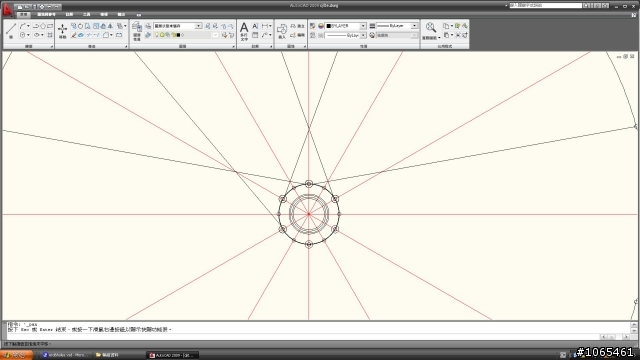Image resolution: width=640 pixels, height=360 pixels.
Task: Click Open file in quick access toolbar
Action: [27, 7]
